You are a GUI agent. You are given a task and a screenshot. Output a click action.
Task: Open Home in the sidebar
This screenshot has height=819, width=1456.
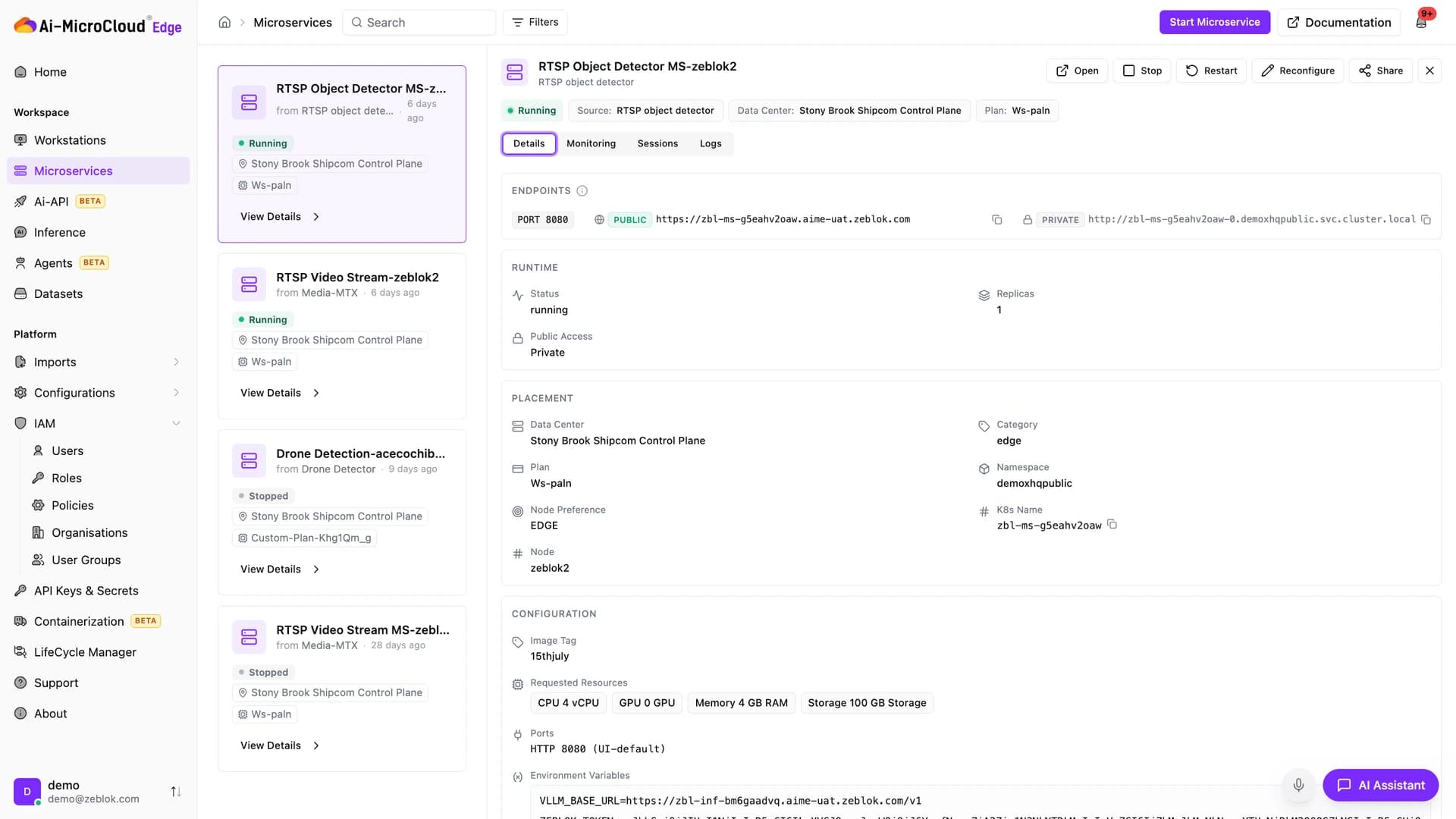99,72
